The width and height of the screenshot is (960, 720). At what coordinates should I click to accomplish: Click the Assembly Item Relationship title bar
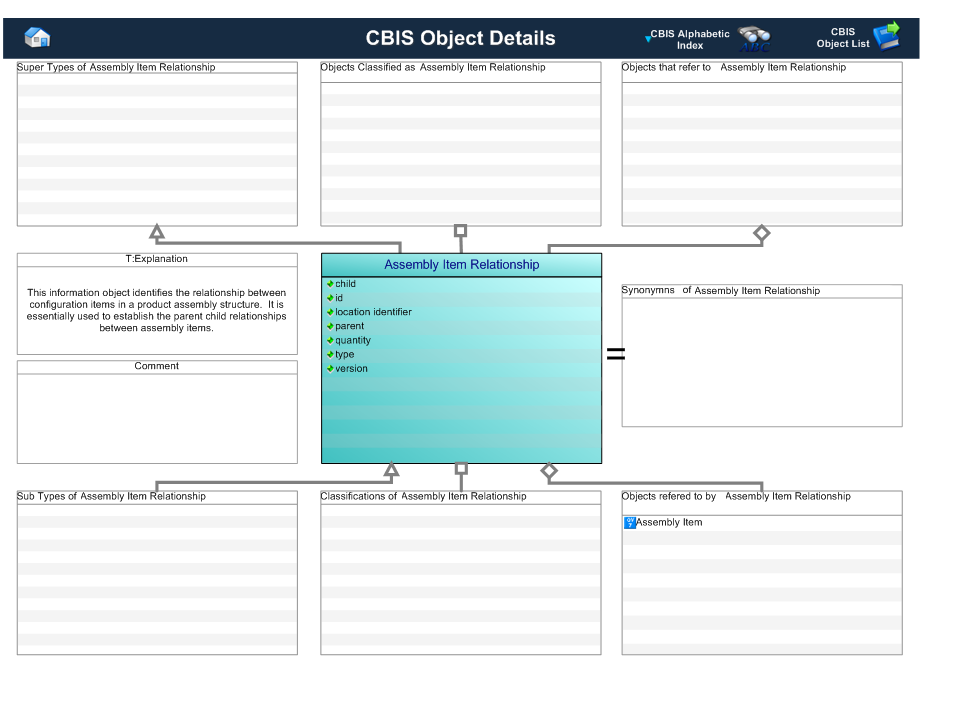pos(462,265)
